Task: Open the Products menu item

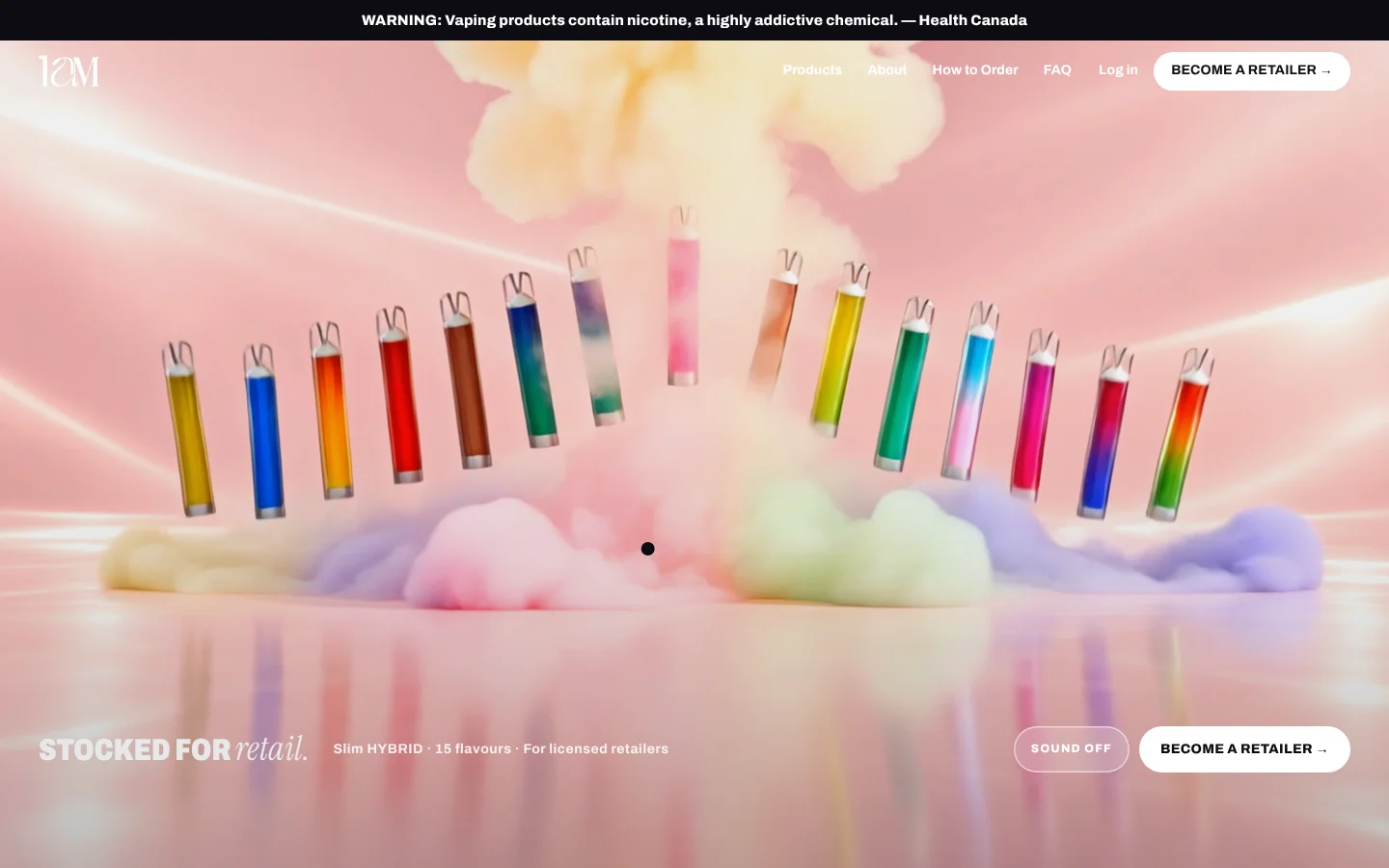Action: (x=812, y=70)
